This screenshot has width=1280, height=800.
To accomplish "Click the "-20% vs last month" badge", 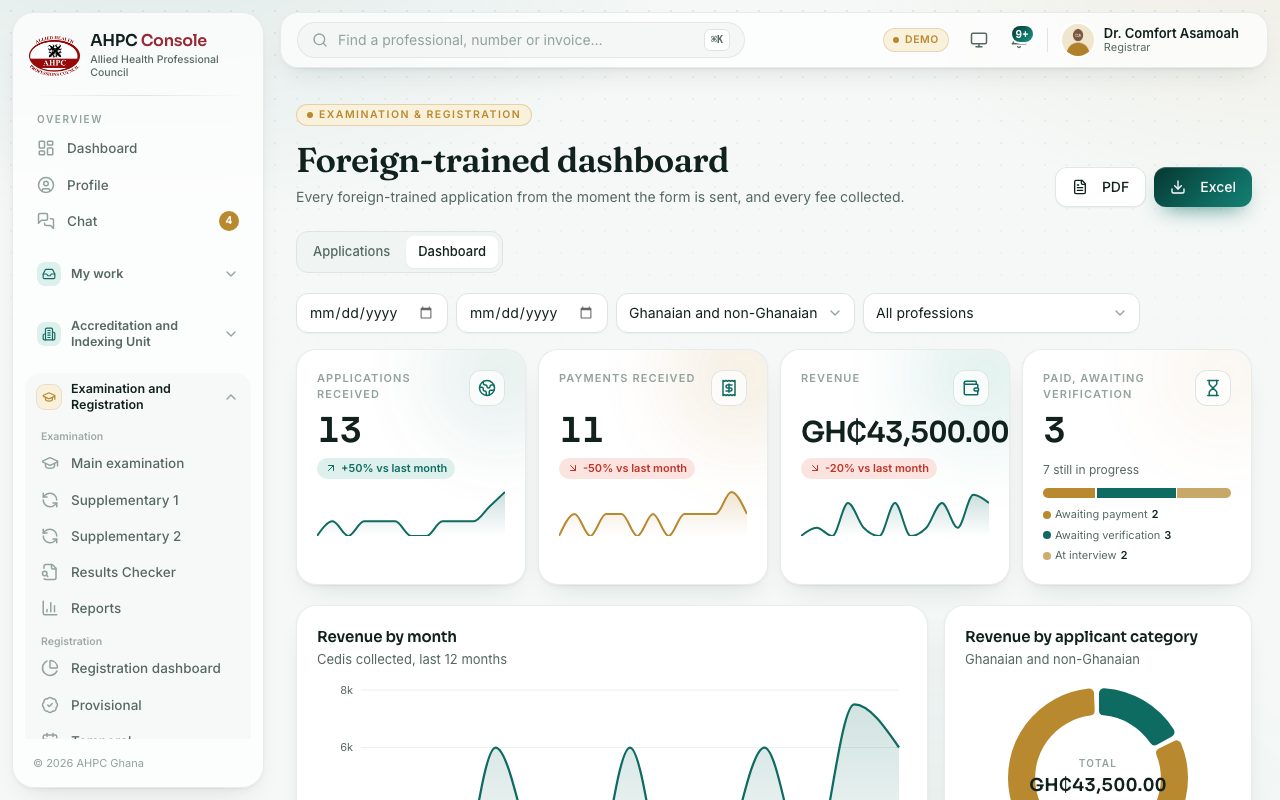I will (869, 468).
